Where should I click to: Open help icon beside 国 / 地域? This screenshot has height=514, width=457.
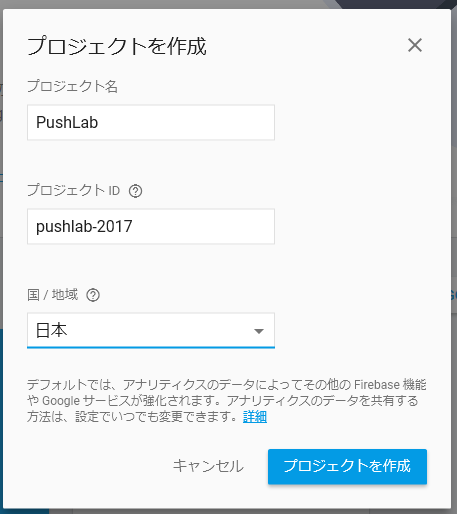click(x=93, y=295)
